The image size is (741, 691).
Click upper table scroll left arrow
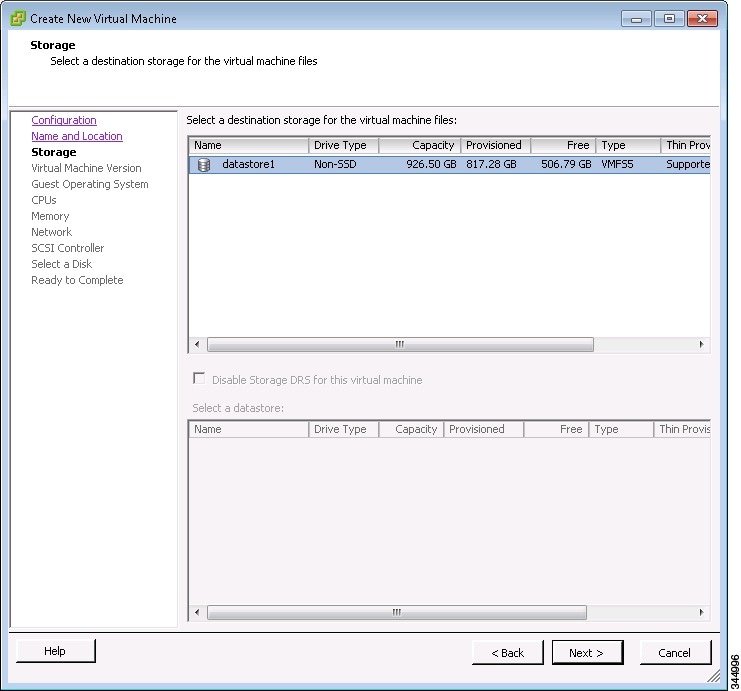tap(197, 345)
